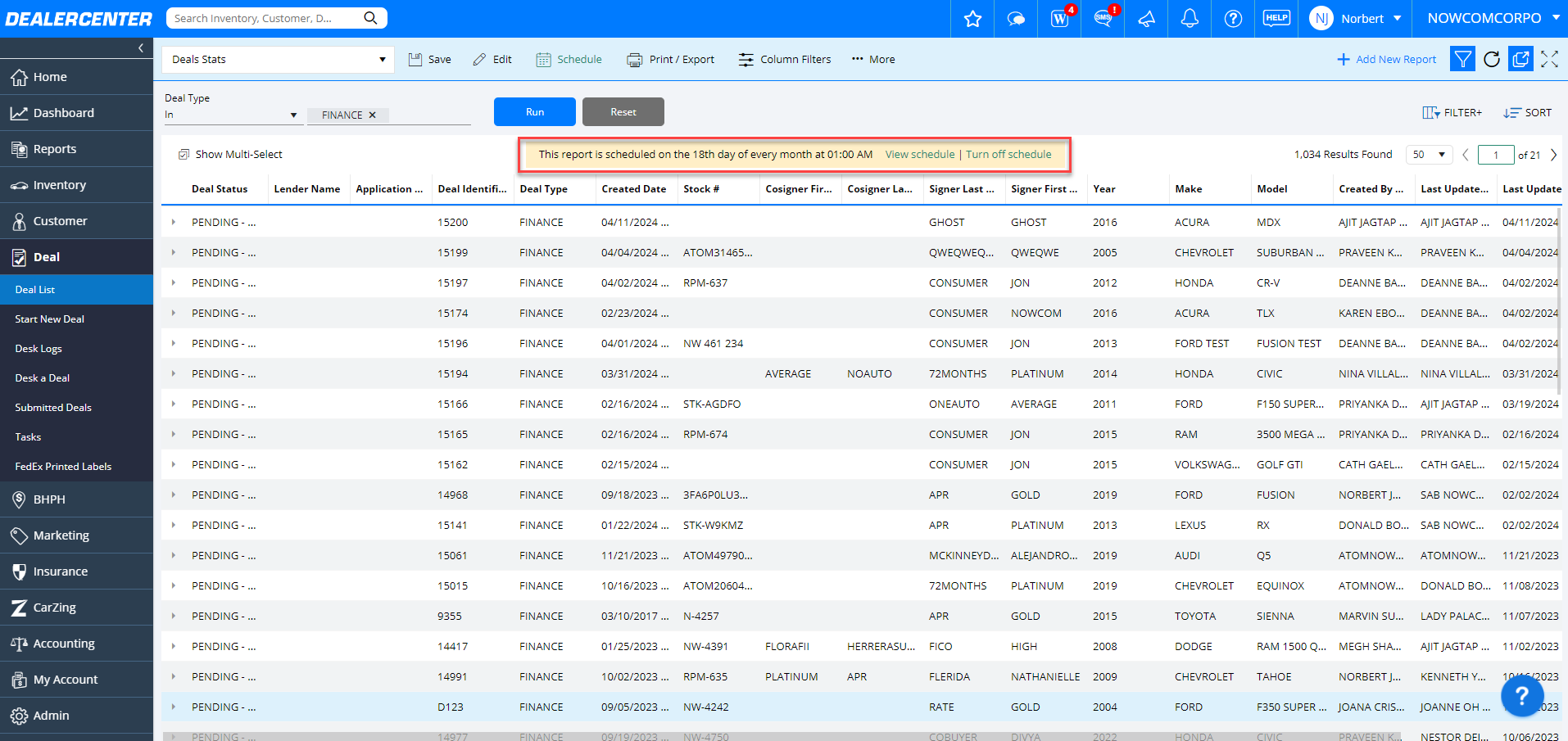Sort by the Deal Status column header
1568x741 pixels.
point(220,189)
